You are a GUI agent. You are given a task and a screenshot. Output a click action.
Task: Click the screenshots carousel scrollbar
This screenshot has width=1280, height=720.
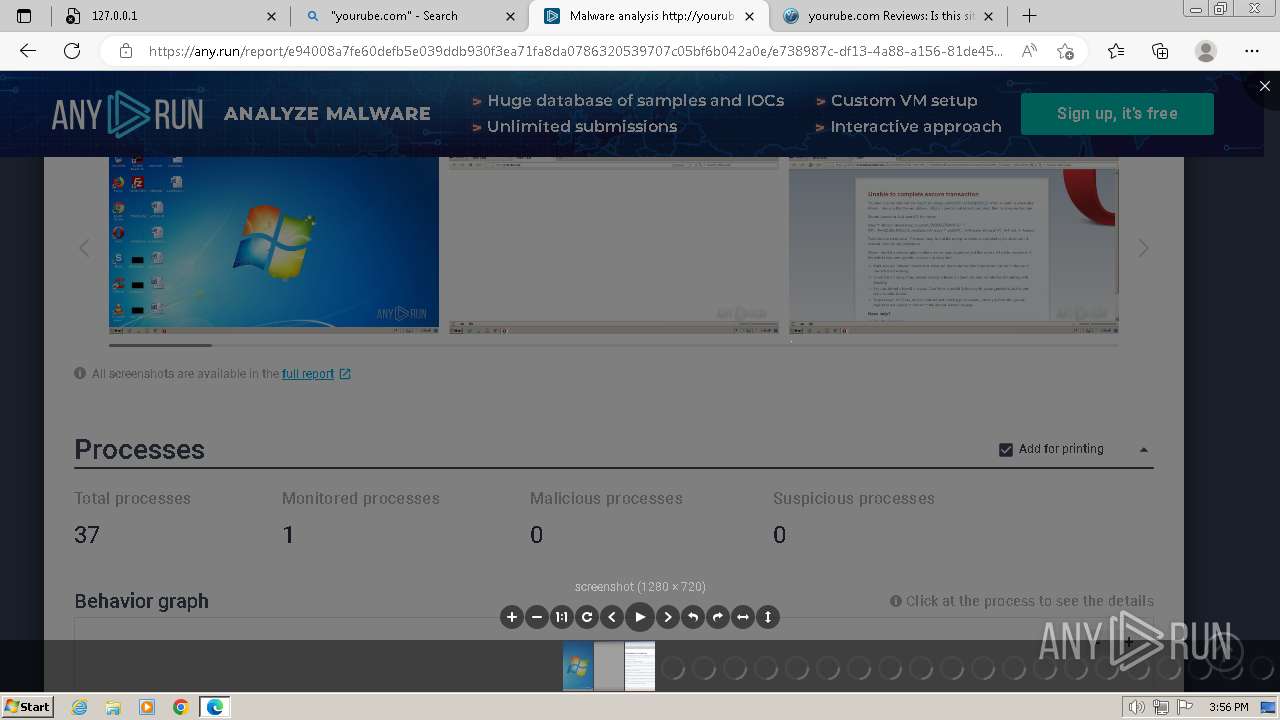pyautogui.click(x=160, y=345)
